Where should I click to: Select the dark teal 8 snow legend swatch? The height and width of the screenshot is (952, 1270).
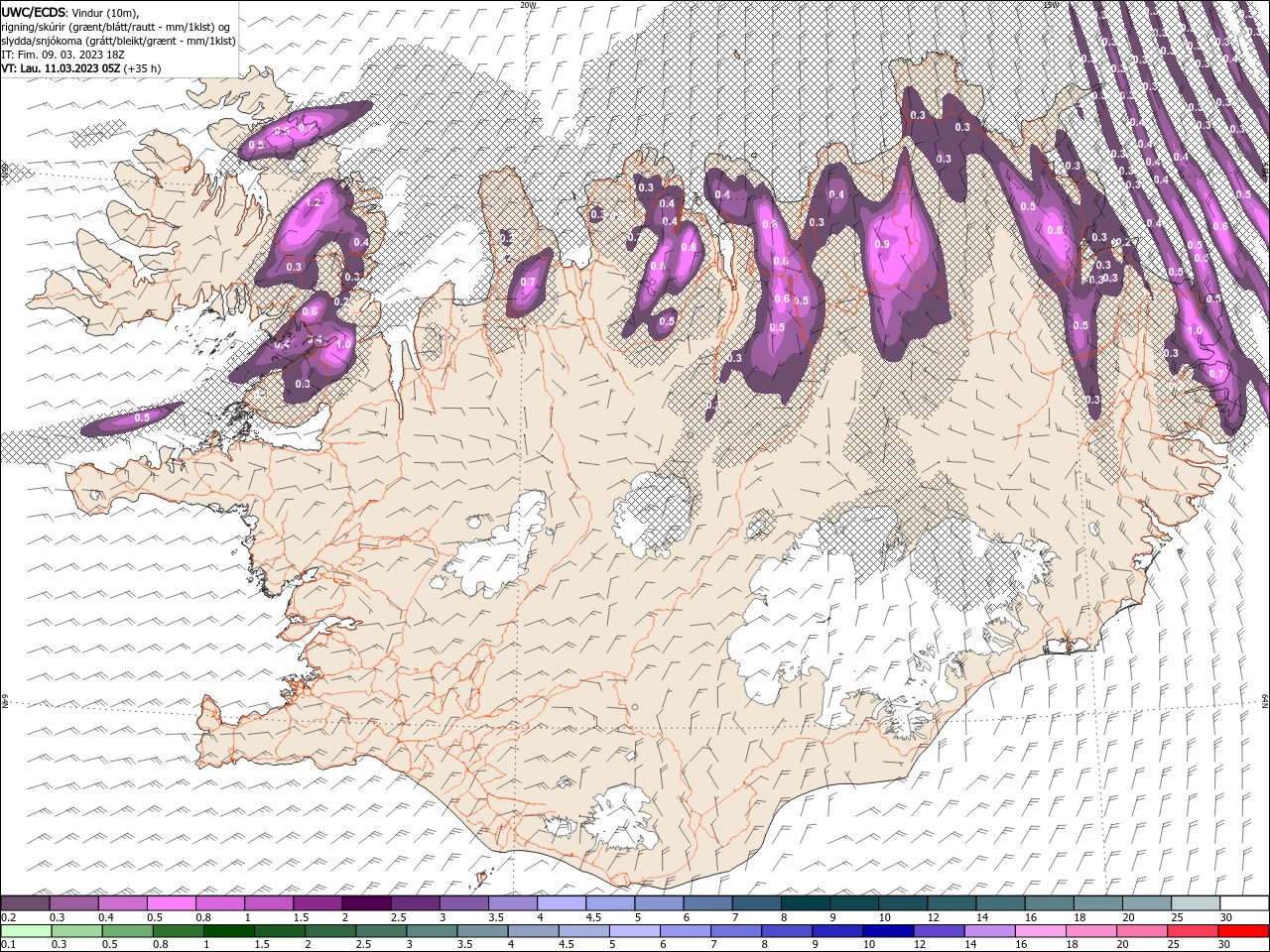click(806, 902)
